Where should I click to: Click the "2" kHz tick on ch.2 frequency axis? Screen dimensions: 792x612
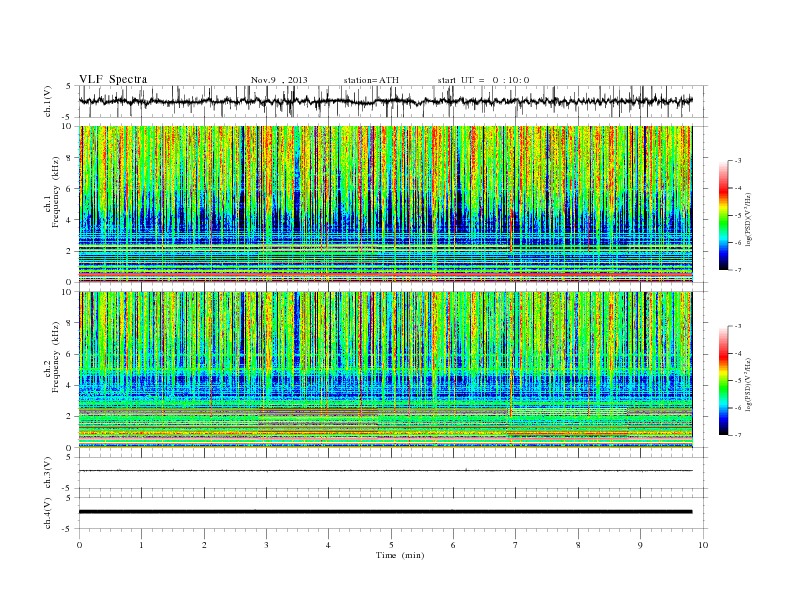coord(70,417)
